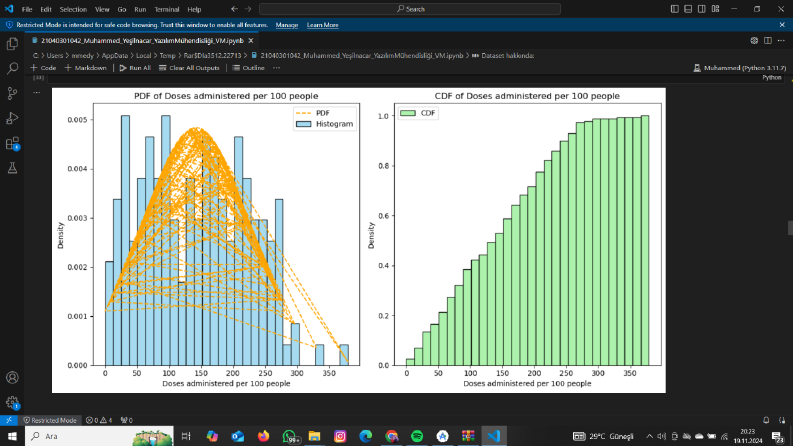Click Restricted Mode in status bar
Image resolution: width=793 pixels, height=446 pixels.
[50, 420]
